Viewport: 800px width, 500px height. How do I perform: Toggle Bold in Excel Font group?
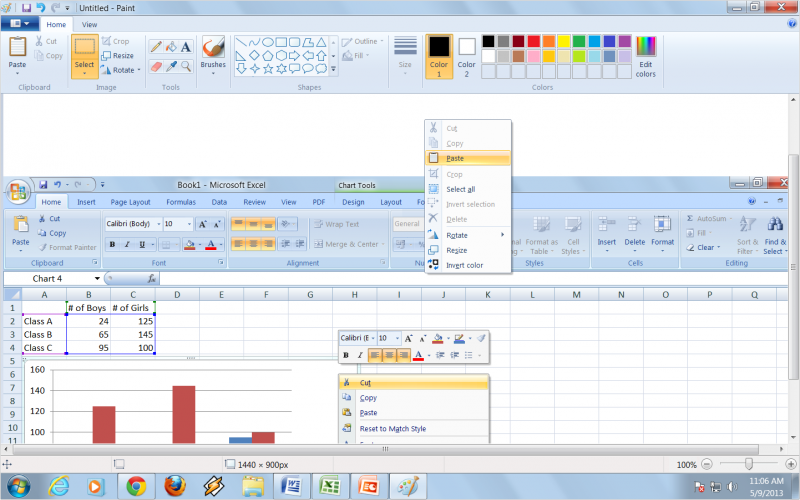[112, 244]
